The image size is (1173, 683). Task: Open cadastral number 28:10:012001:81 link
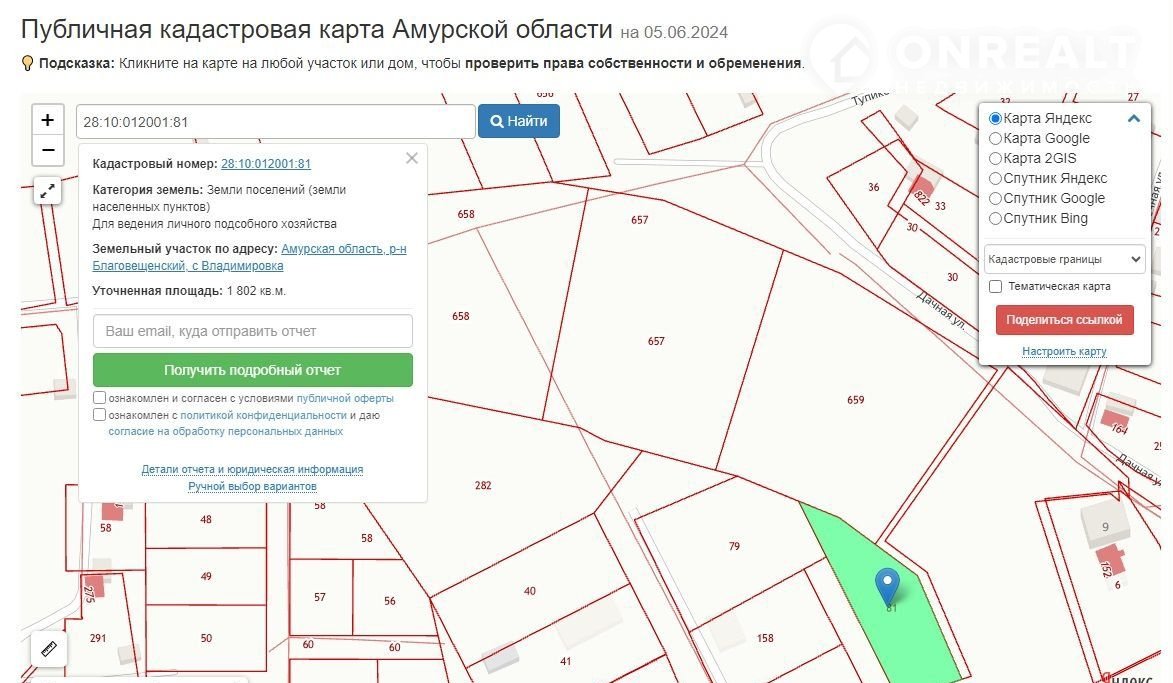coord(265,164)
